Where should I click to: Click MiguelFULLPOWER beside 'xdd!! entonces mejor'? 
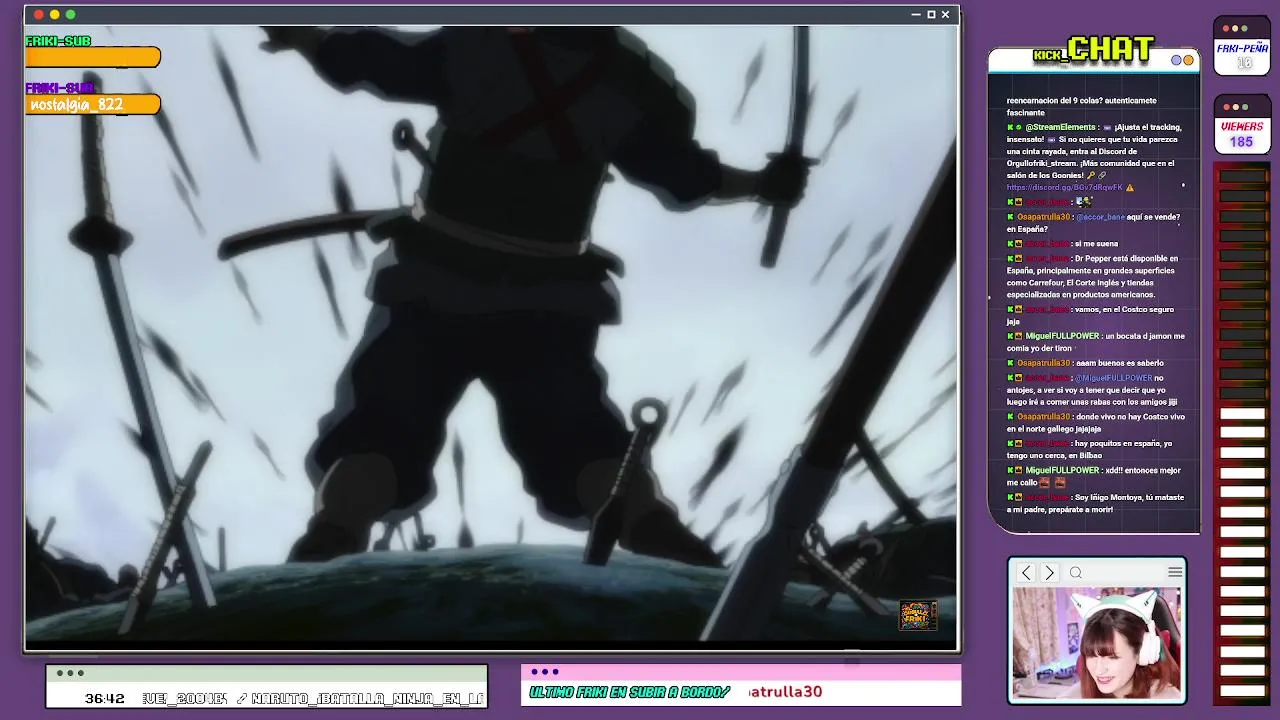pyautogui.click(x=1062, y=470)
